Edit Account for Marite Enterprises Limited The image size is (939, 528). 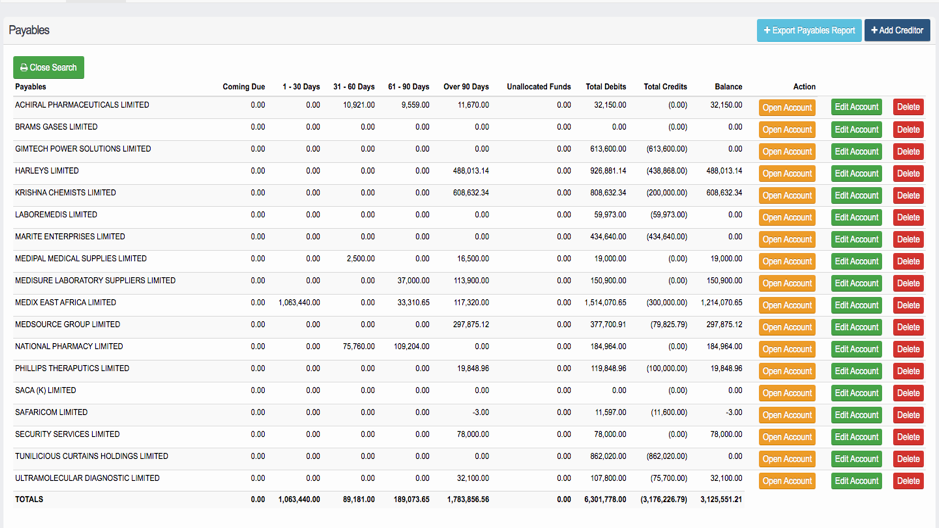coord(856,239)
